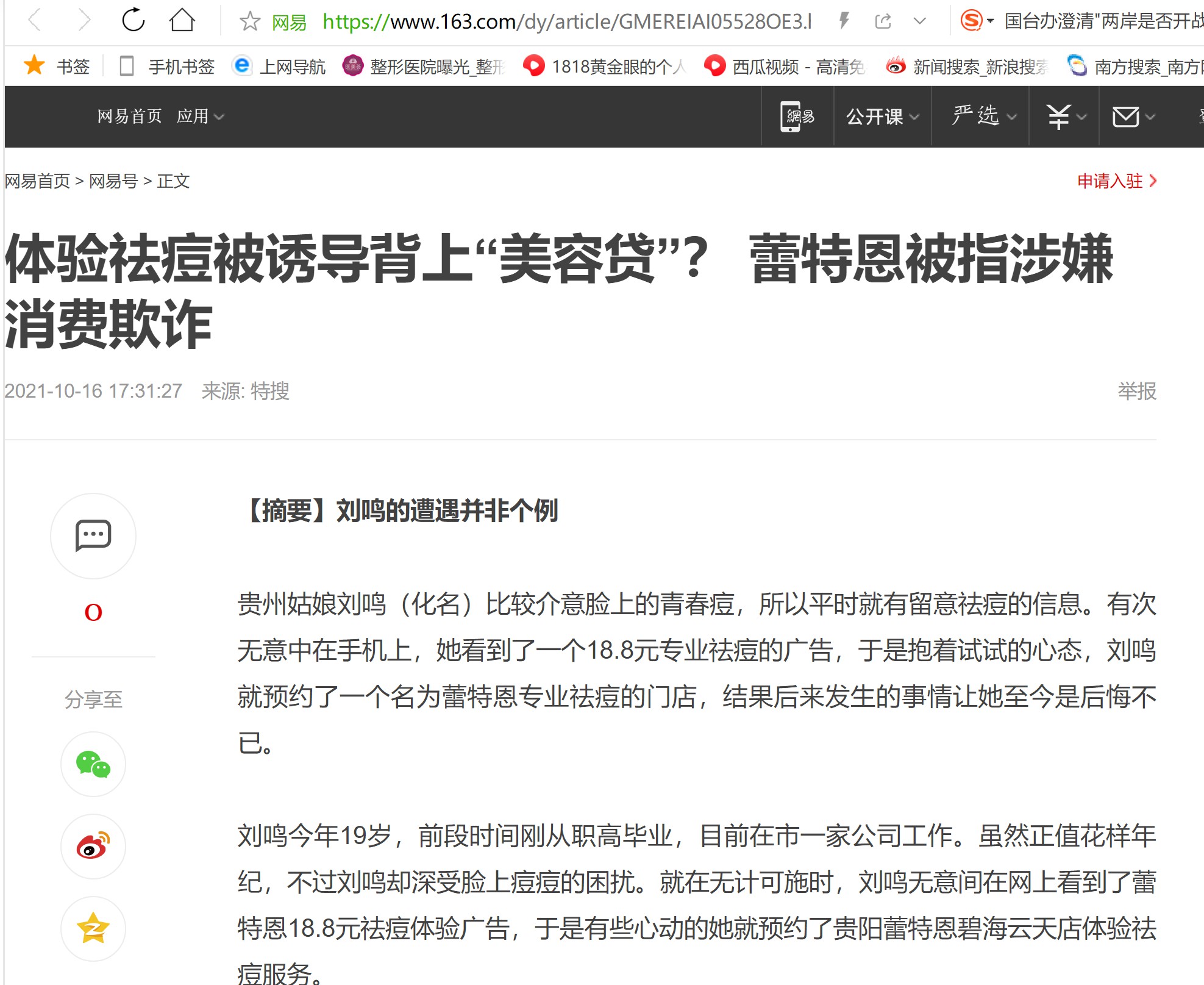The image size is (1204, 985).
Task: Click the lightning speed mode icon
Action: pos(844,21)
